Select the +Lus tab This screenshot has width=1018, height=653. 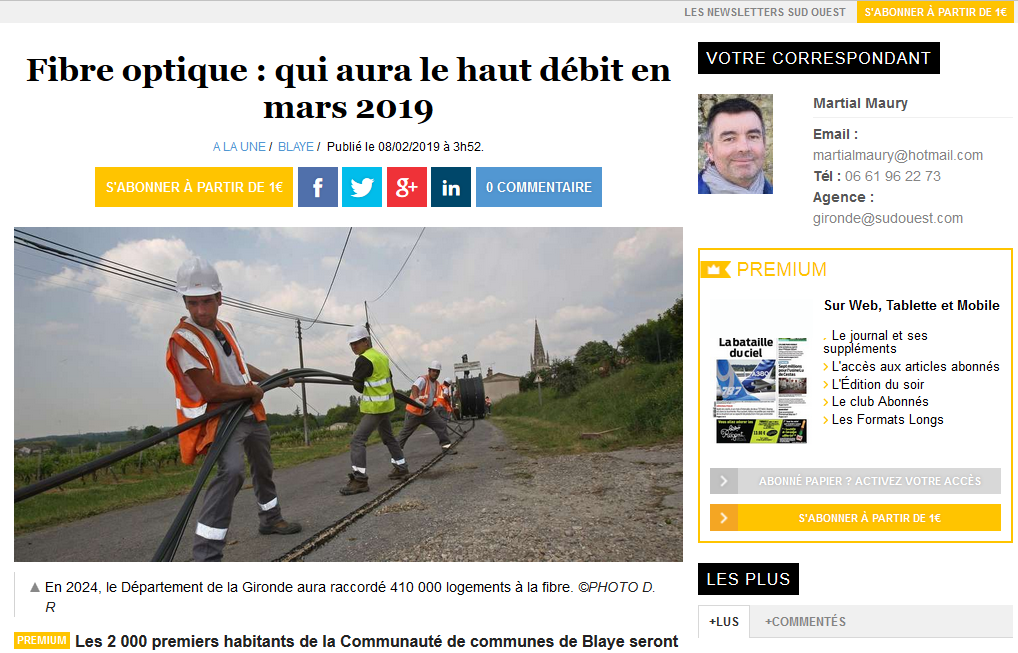[724, 622]
